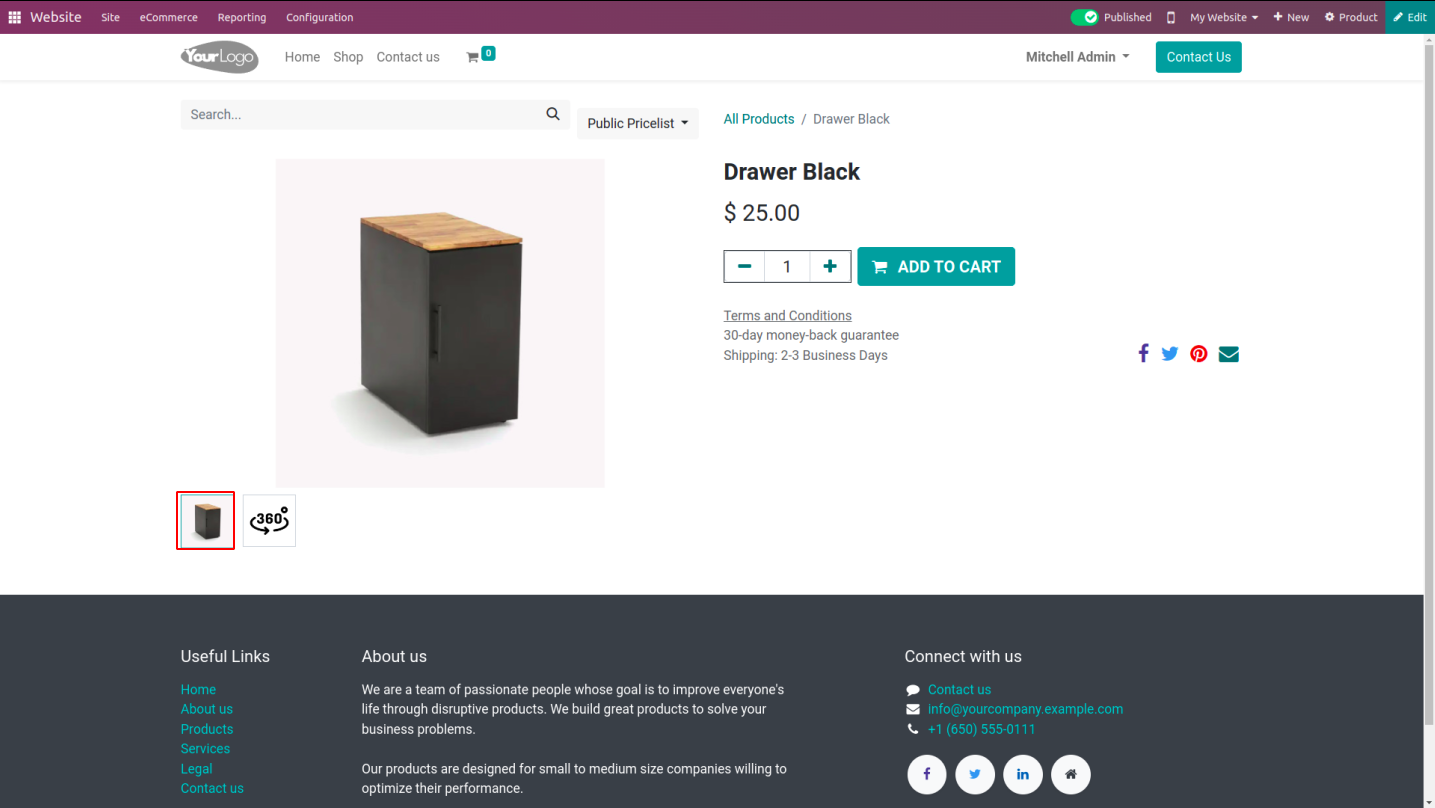Share product on Twitter
1435x808 pixels.
[1170, 353]
